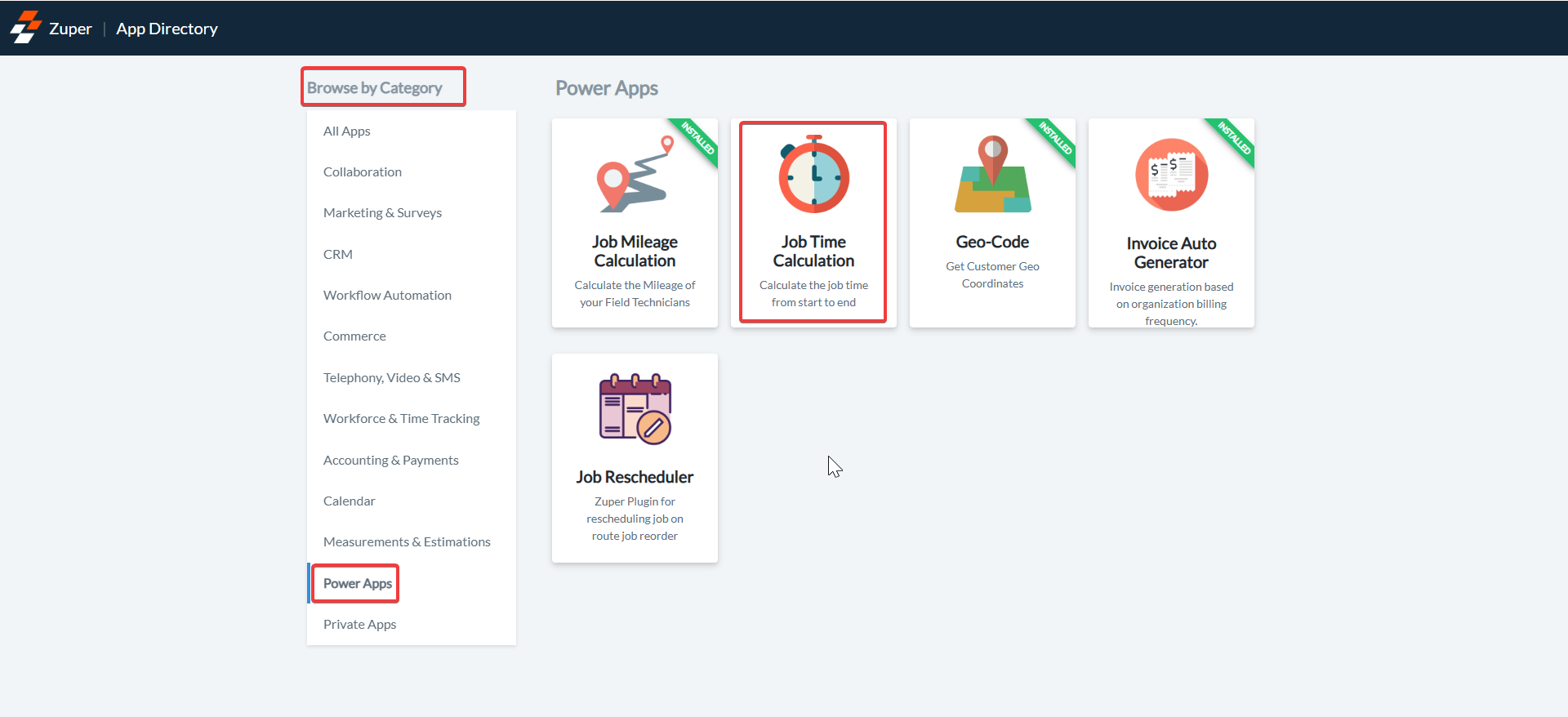Open Marketing & Surveys category
The width and height of the screenshot is (1568, 717).
point(412,212)
